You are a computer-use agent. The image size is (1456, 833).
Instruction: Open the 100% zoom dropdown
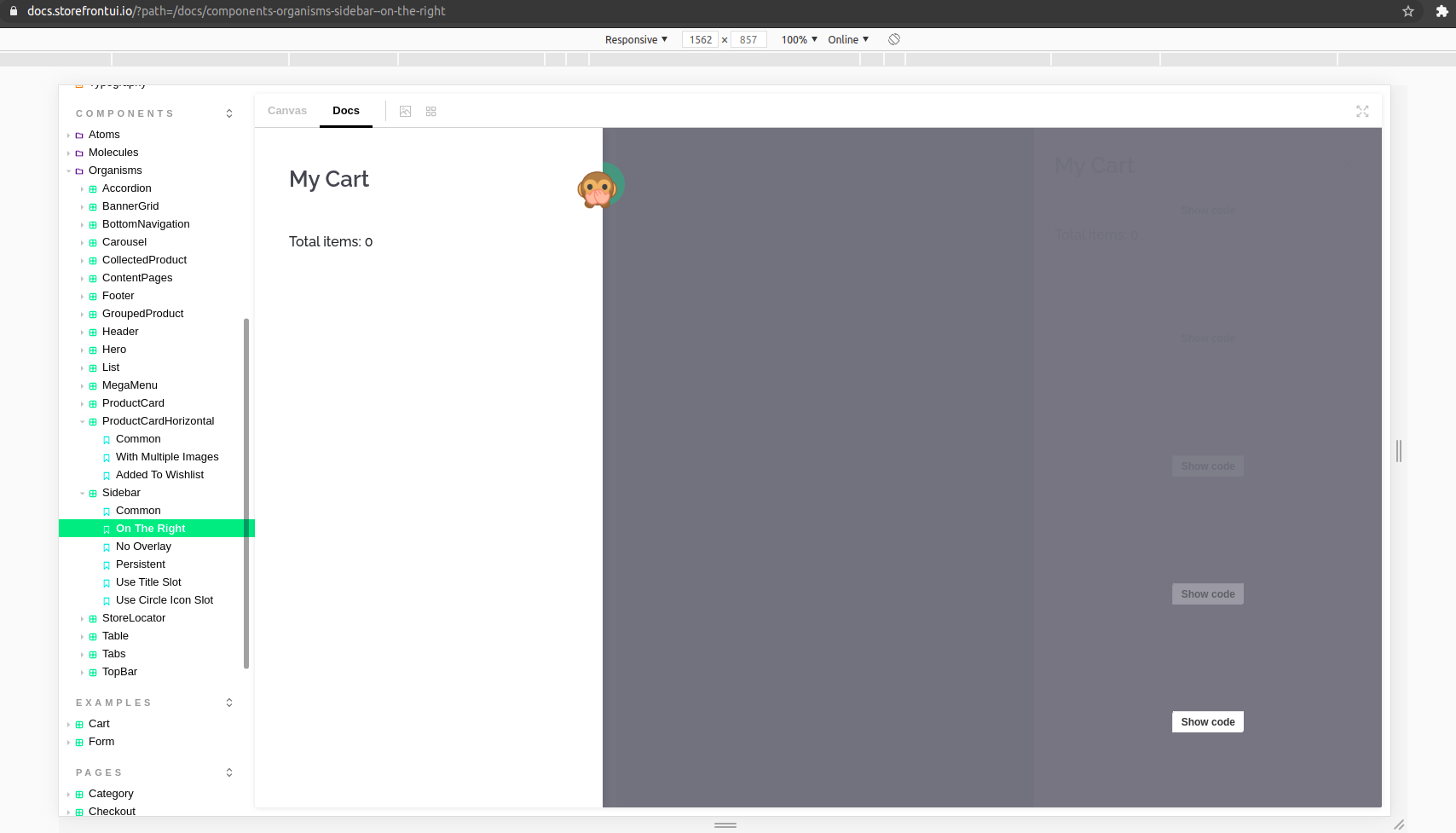(798, 39)
